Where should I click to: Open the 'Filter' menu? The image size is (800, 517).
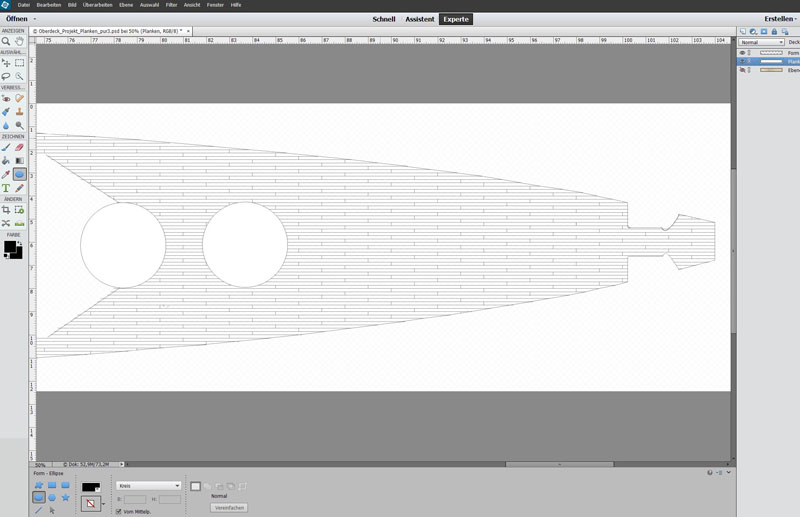171,5
